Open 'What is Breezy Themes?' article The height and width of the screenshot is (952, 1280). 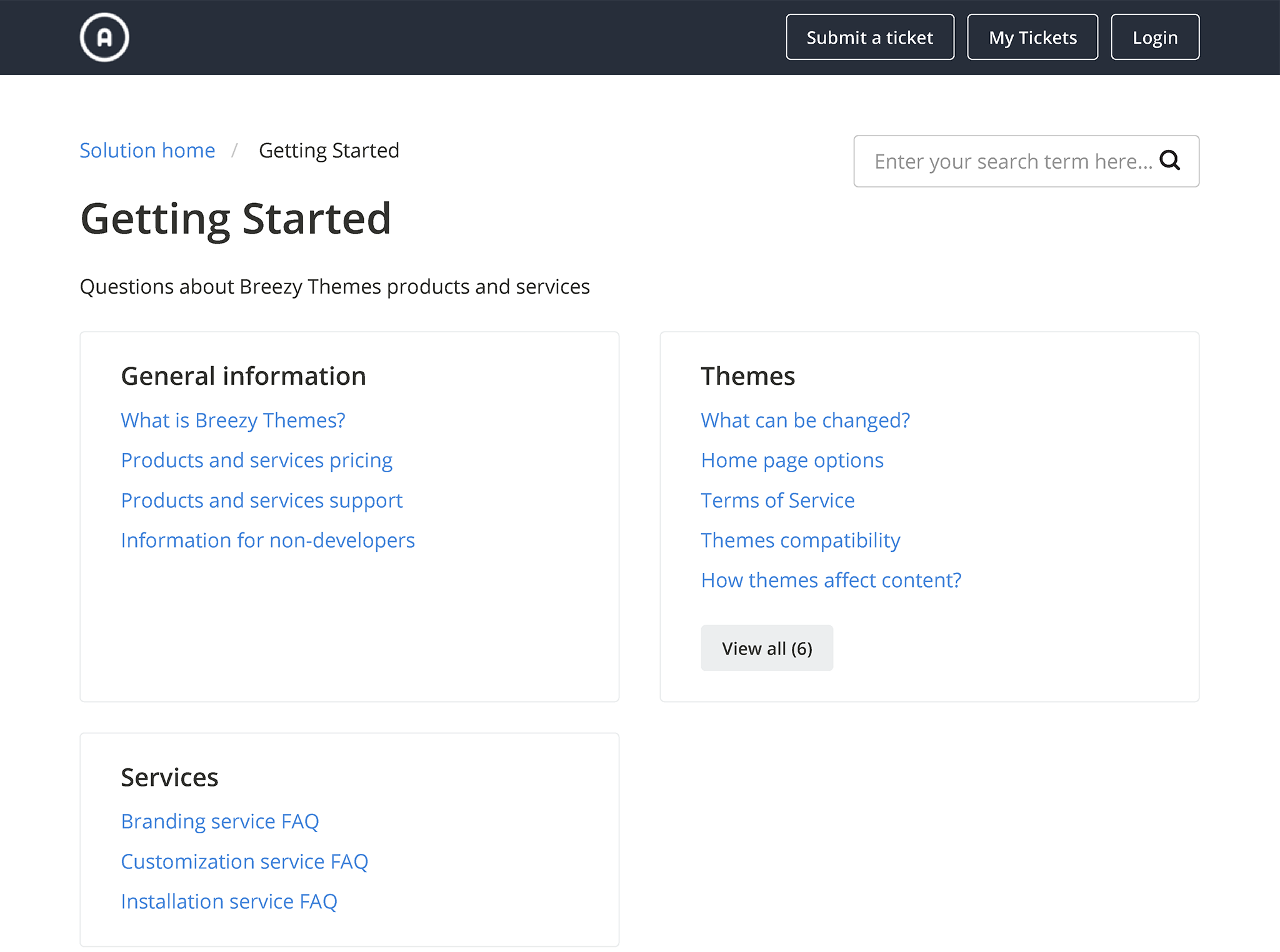coord(233,420)
